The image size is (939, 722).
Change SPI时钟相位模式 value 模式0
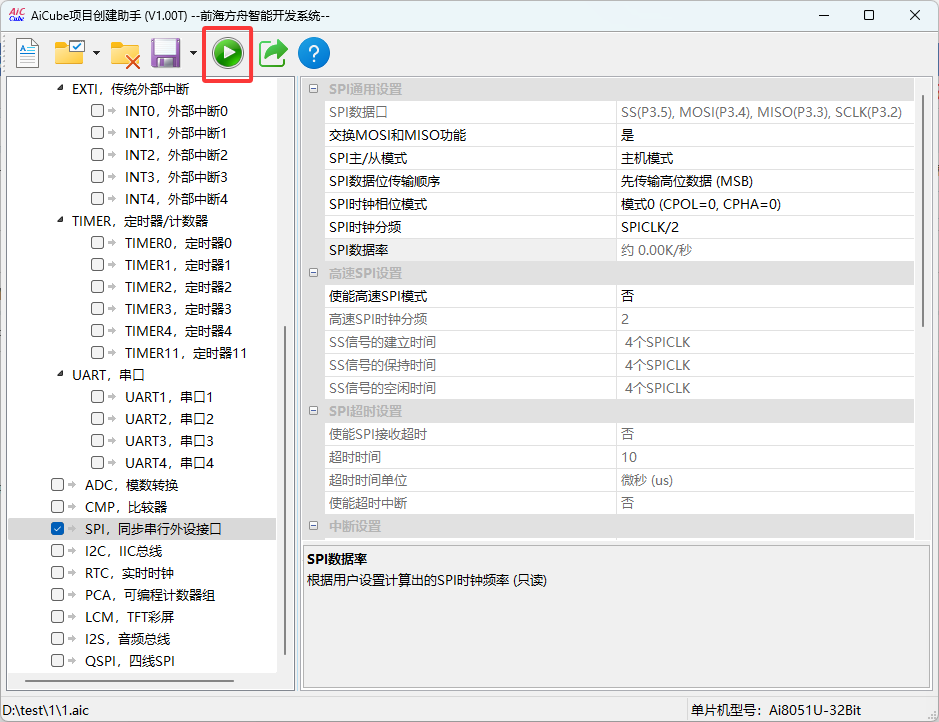coord(765,204)
